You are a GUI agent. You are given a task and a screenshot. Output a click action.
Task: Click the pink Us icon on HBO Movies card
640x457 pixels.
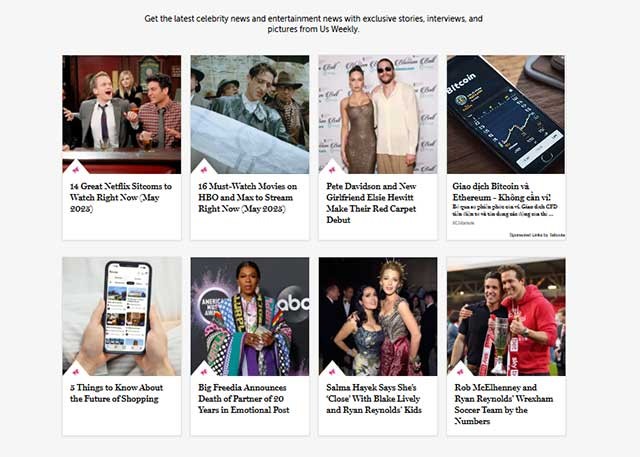(204, 170)
